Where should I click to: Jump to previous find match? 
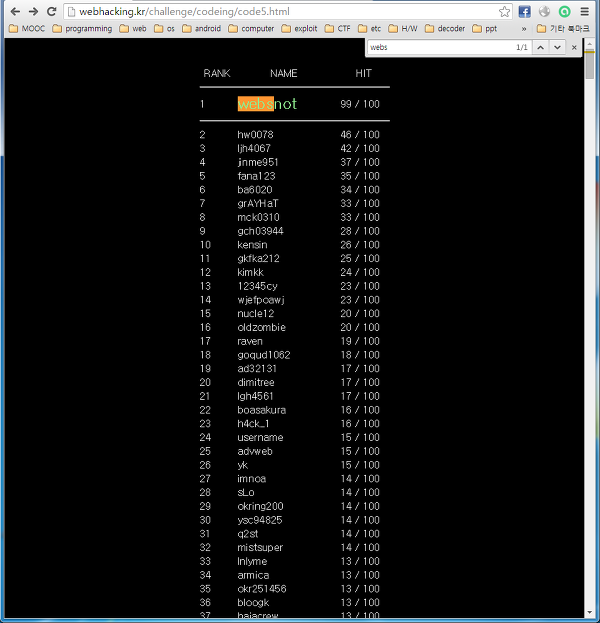pos(540,47)
